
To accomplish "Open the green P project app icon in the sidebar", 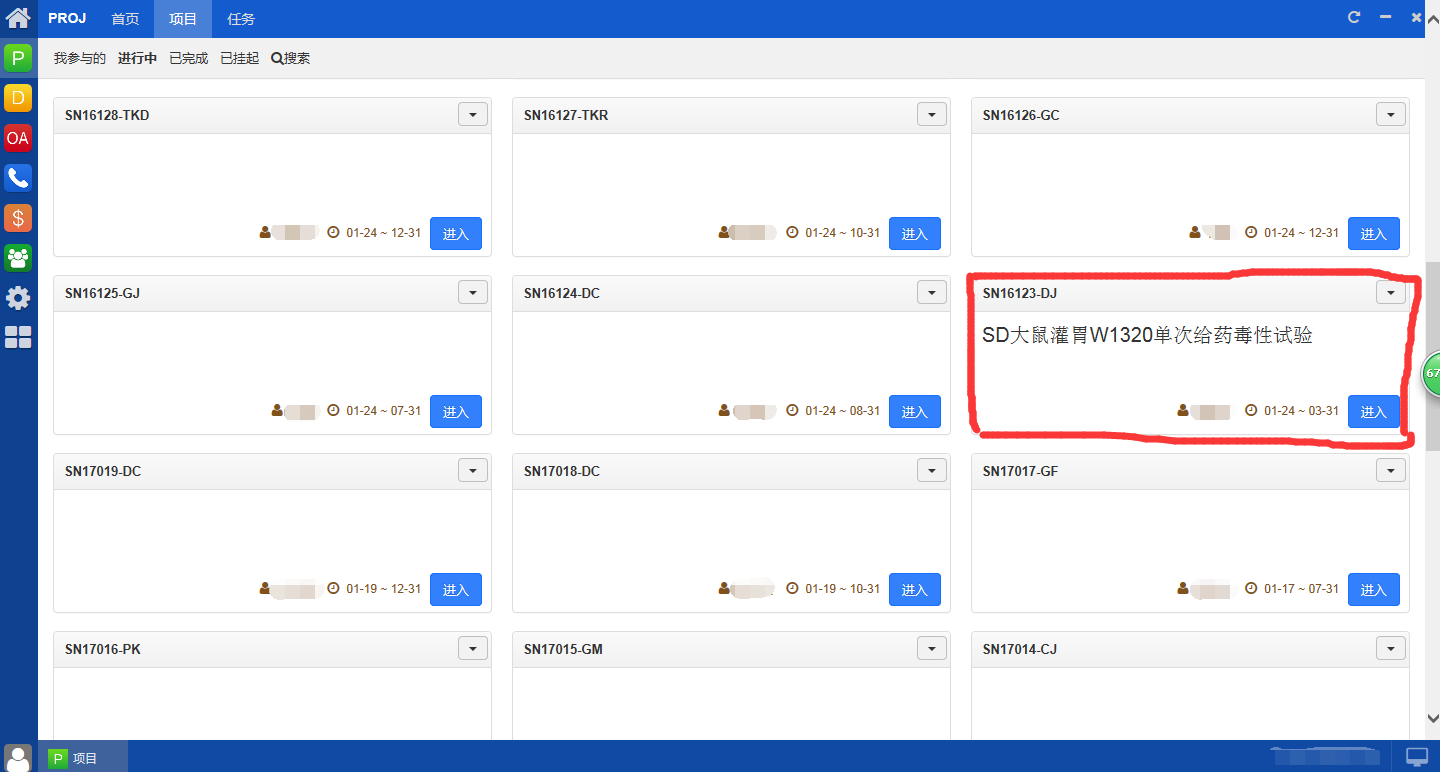I will [18, 58].
